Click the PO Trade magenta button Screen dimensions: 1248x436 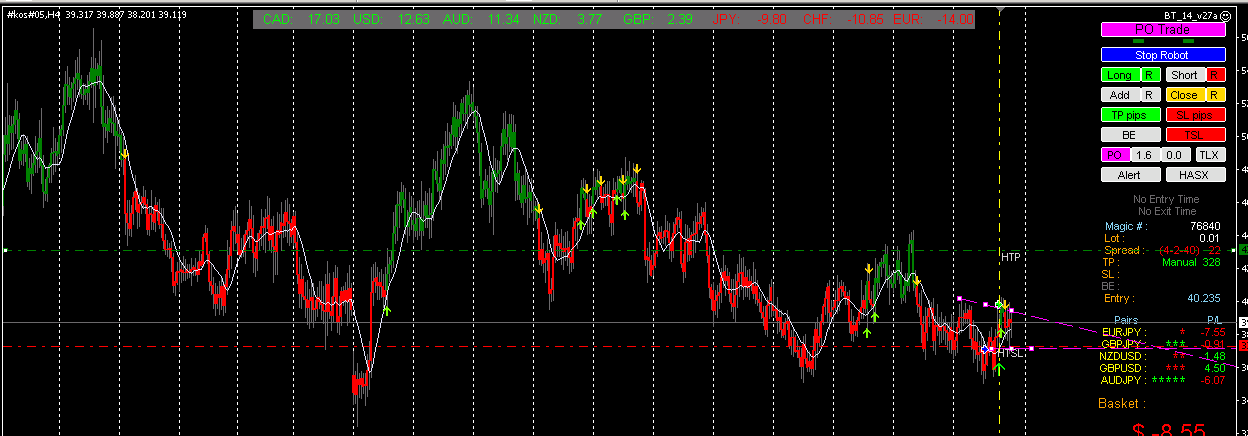coord(1163,31)
